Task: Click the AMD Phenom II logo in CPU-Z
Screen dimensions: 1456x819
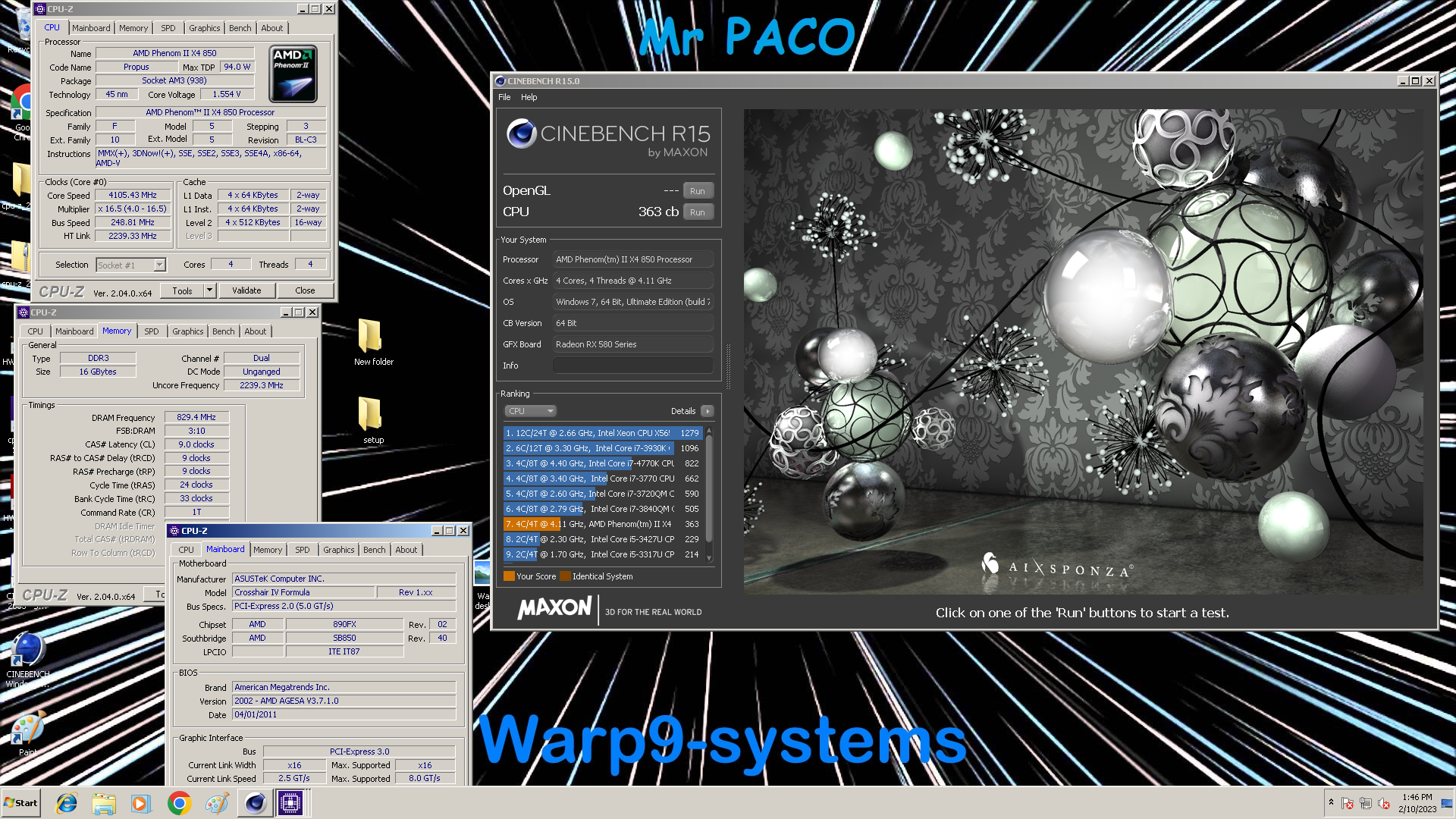Action: 293,74
